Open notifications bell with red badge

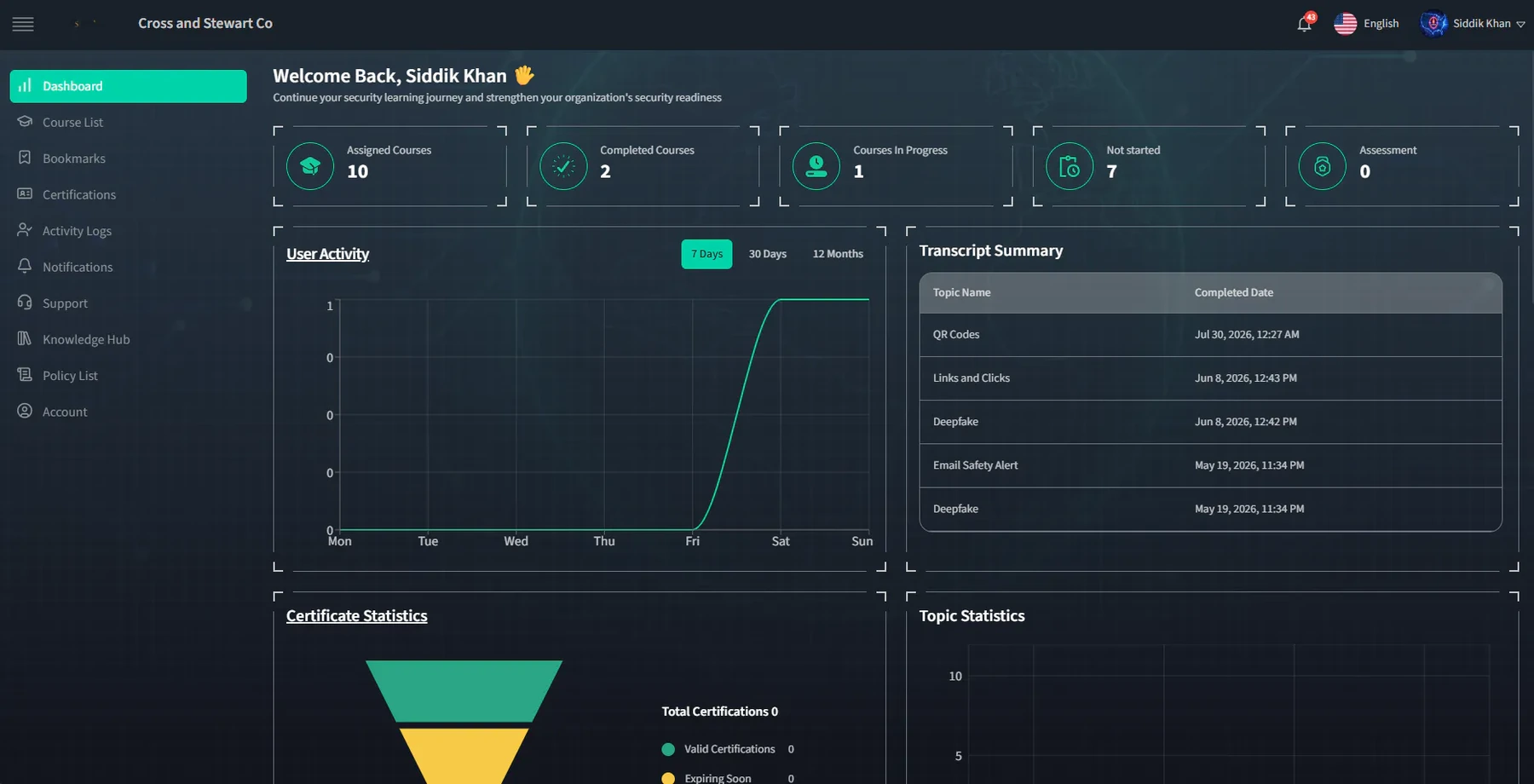coord(1305,23)
